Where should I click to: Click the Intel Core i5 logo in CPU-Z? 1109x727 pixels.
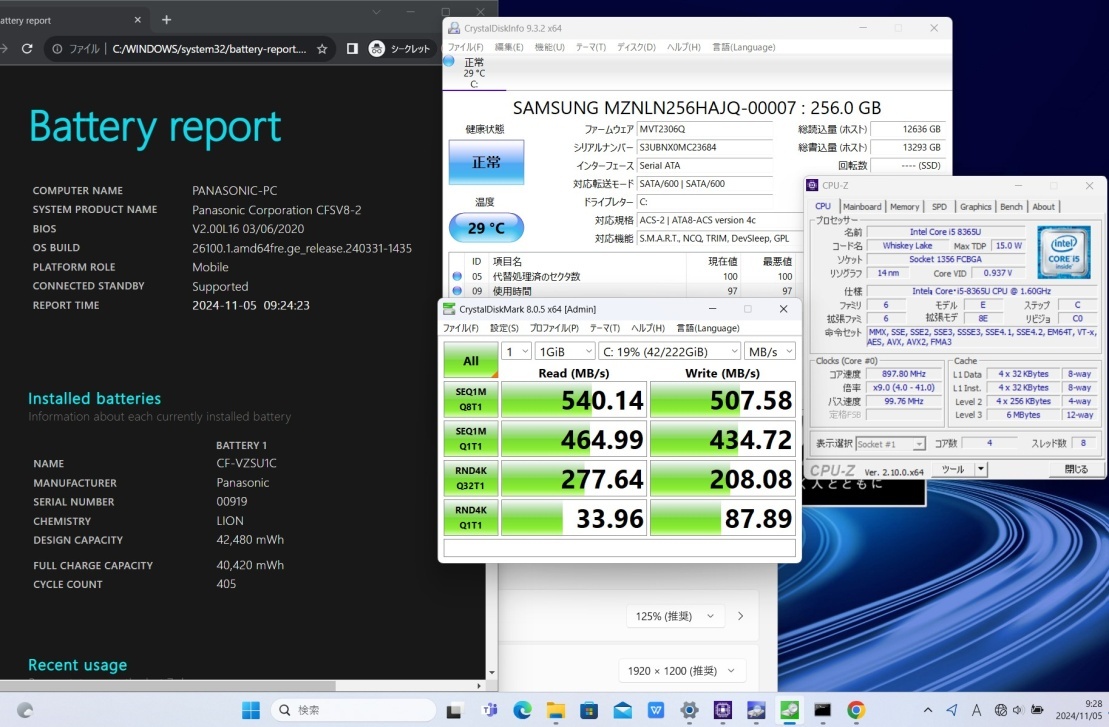click(x=1064, y=252)
